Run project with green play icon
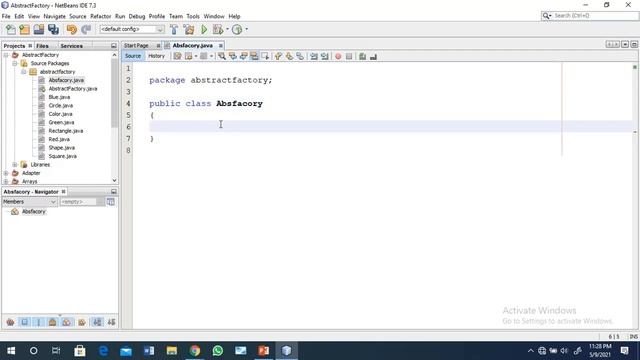The width and height of the screenshot is (640, 360). [204, 29]
